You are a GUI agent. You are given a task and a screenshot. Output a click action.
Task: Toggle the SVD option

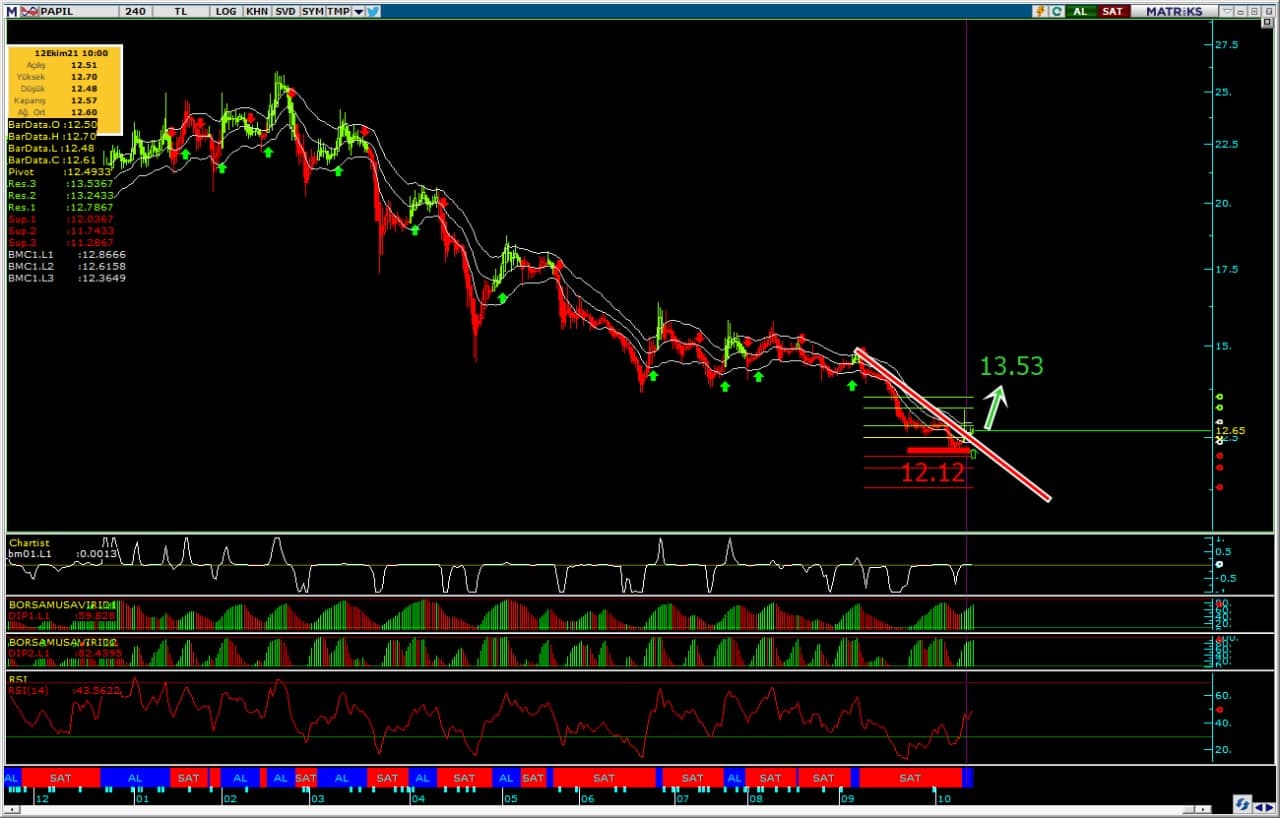(285, 11)
